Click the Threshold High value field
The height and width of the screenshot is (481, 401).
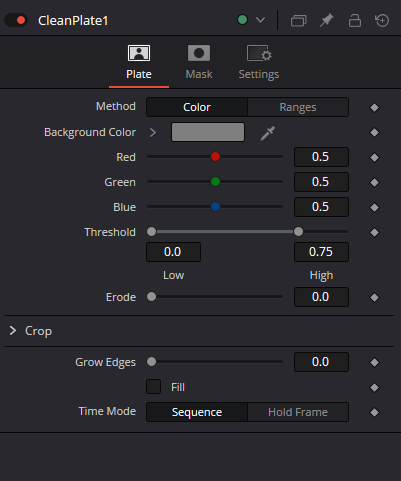point(321,252)
